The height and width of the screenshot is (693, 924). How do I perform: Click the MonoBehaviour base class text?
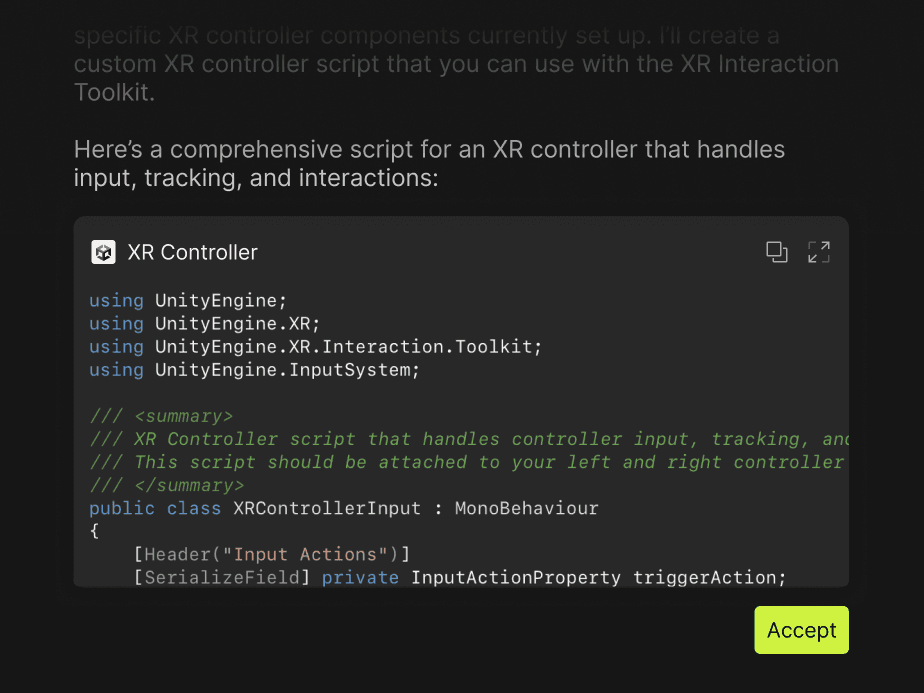point(526,508)
